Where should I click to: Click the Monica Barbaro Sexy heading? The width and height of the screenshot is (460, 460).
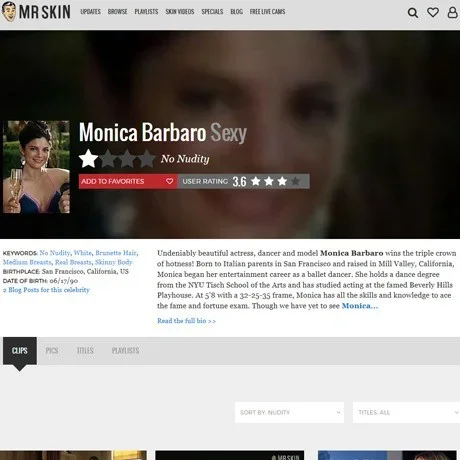[163, 133]
